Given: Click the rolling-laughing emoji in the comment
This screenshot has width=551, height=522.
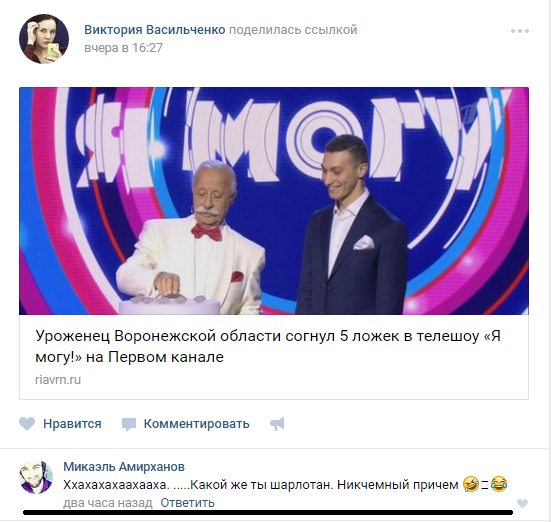Looking at the screenshot, I should pos(471,484).
